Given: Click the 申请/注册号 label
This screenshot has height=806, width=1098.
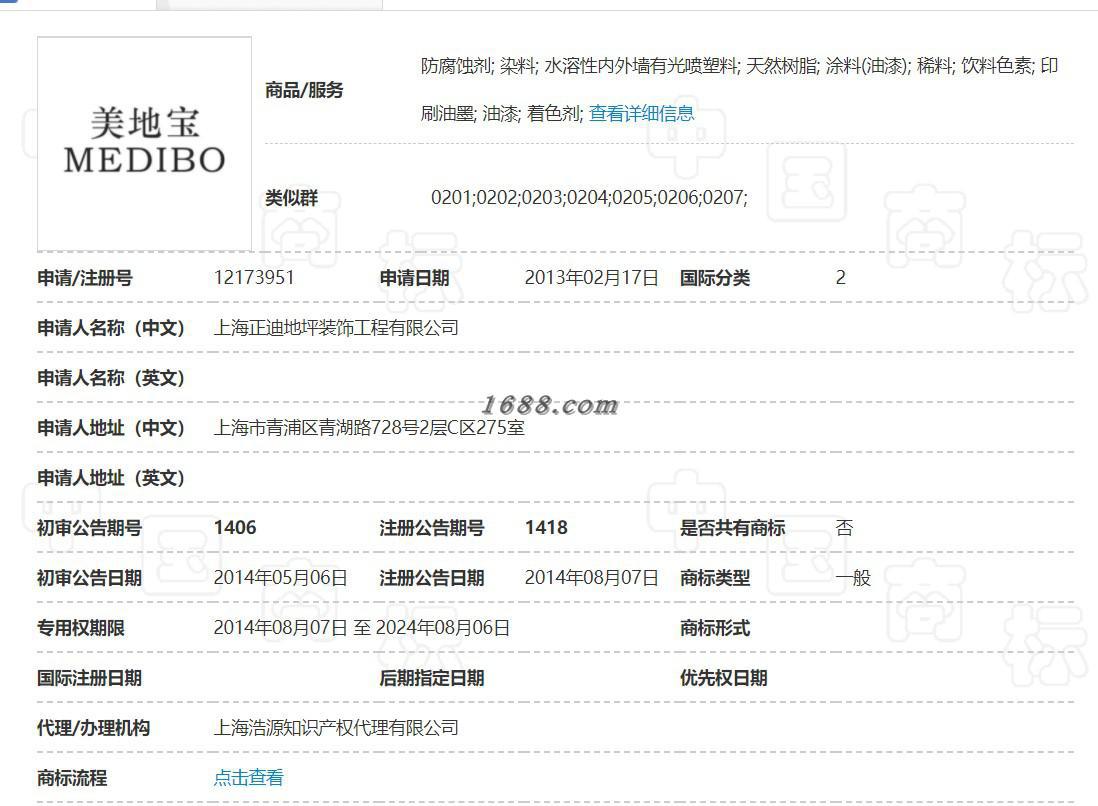Looking at the screenshot, I should coord(85,277).
